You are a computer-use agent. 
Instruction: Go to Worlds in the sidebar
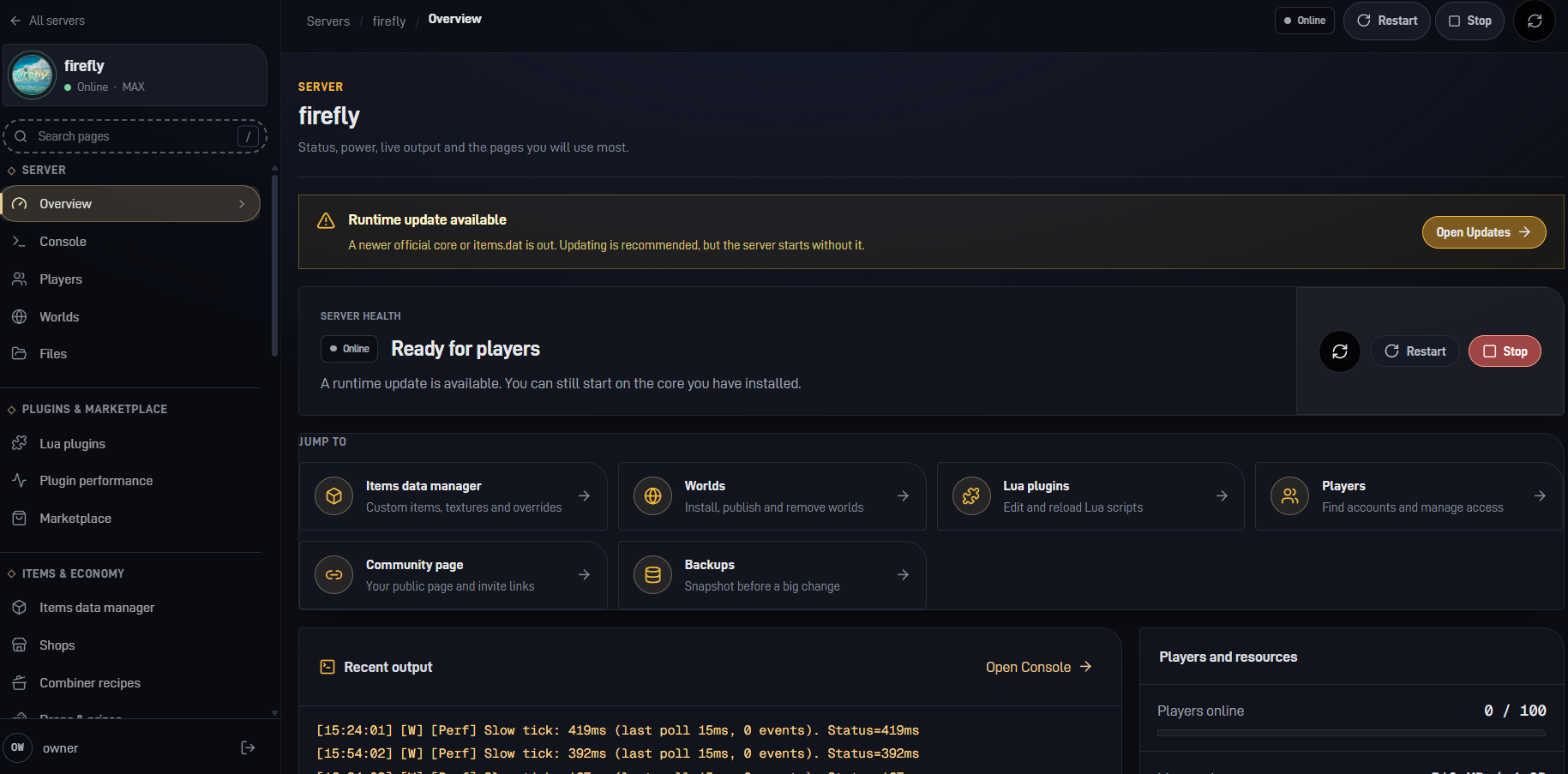tap(130, 317)
